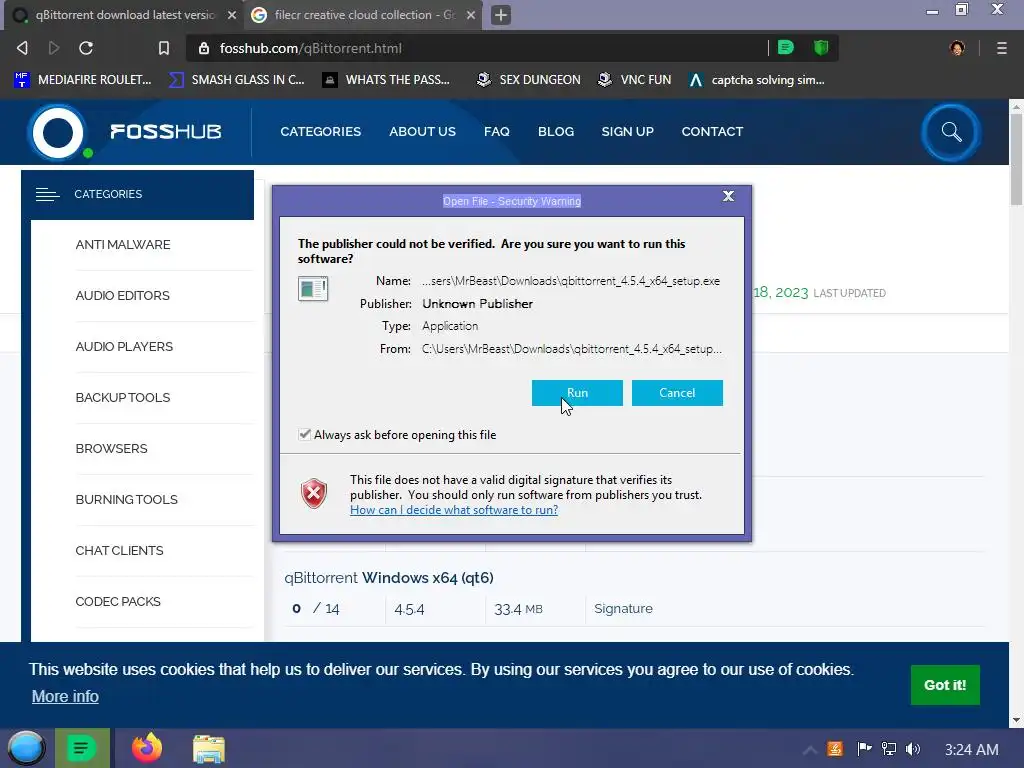This screenshot has width=1024, height=768.
Task: Open the CONTACT navigation item
Action: pos(712,131)
